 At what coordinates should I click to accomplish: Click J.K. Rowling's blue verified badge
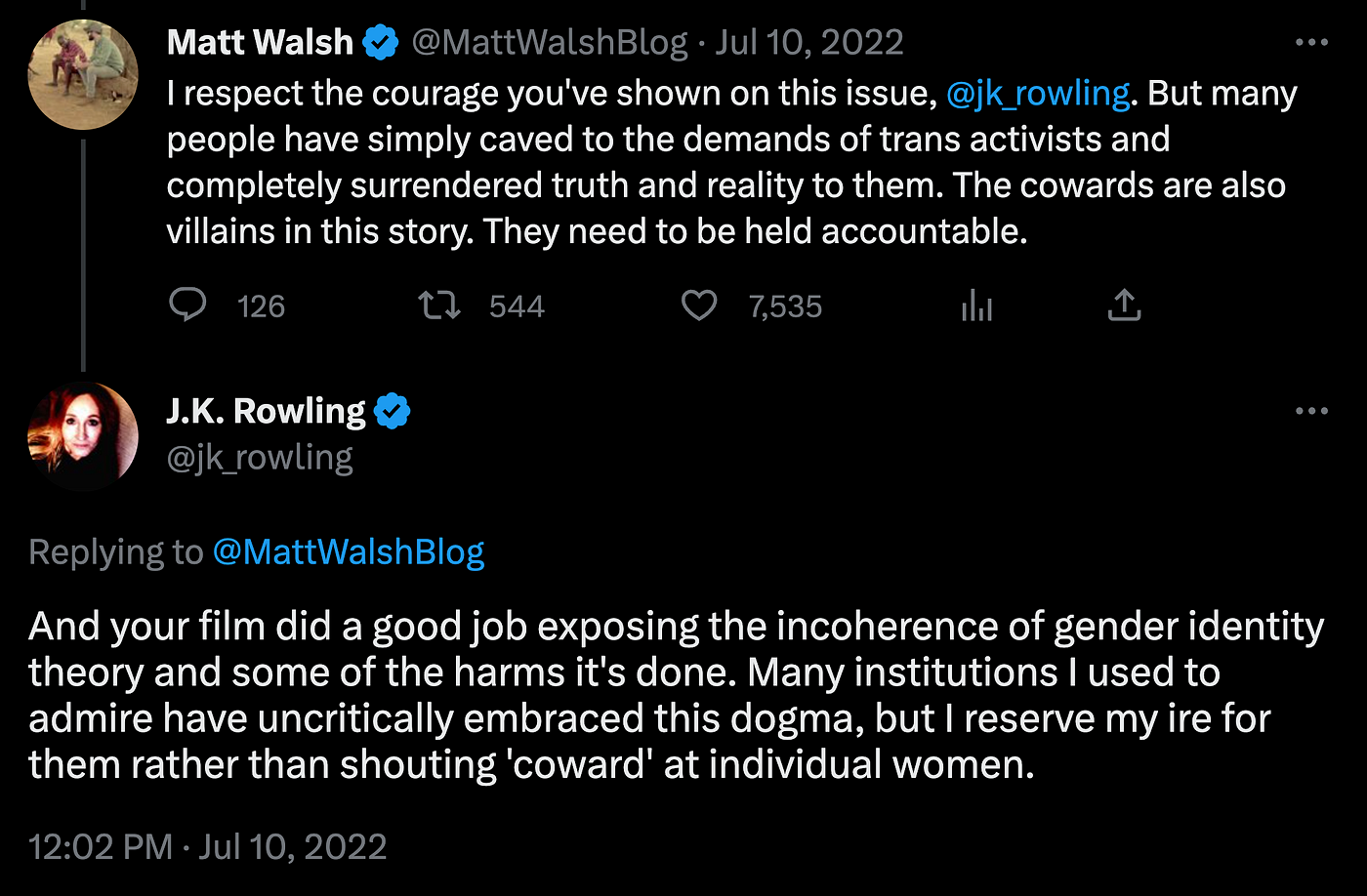393,412
